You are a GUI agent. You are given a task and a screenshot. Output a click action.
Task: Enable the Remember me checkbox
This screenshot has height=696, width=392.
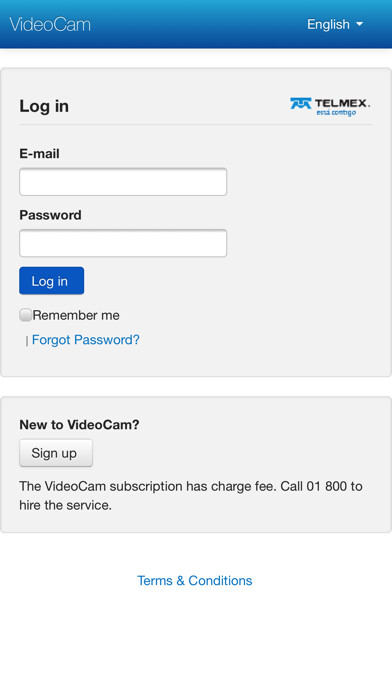point(26,315)
